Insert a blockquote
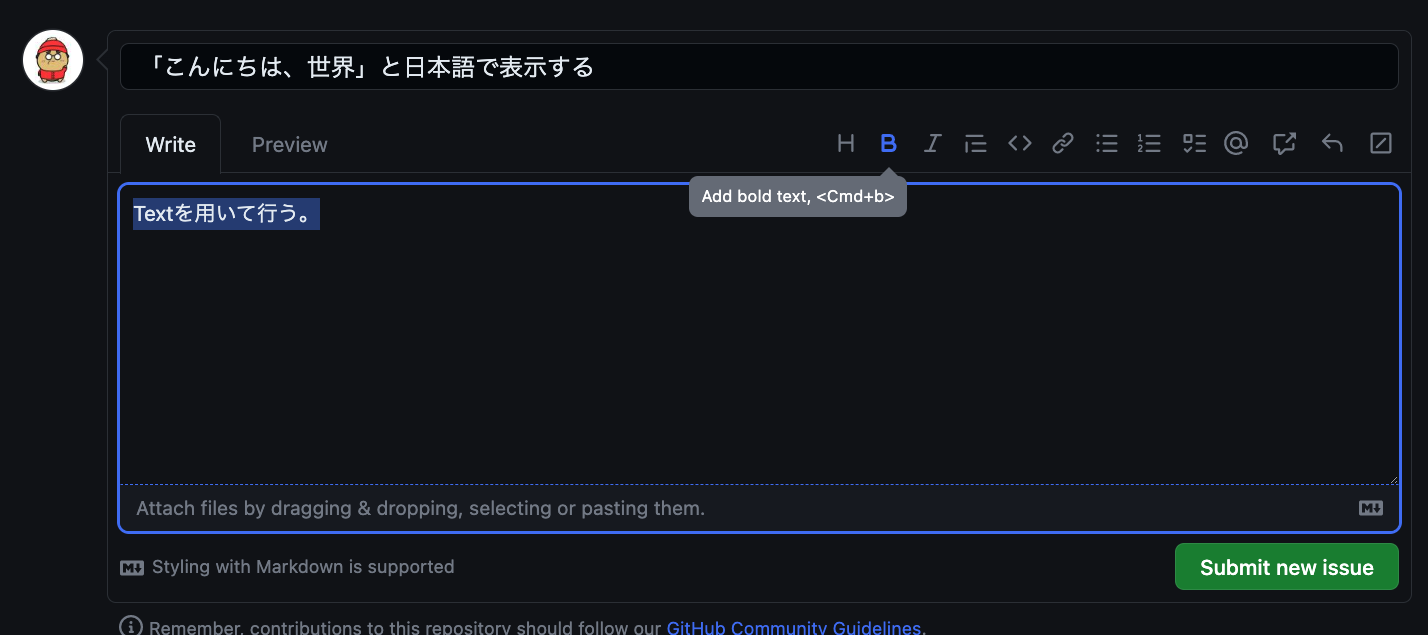The width and height of the screenshot is (1428, 635). tap(975, 143)
